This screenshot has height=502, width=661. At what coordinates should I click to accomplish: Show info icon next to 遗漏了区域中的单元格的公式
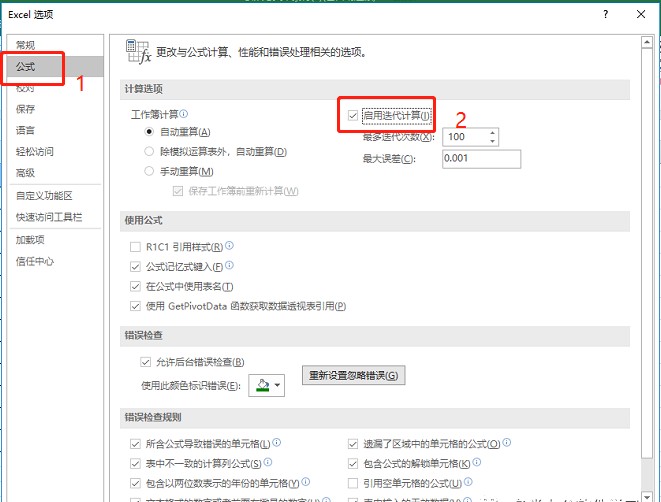pyautogui.click(x=507, y=442)
